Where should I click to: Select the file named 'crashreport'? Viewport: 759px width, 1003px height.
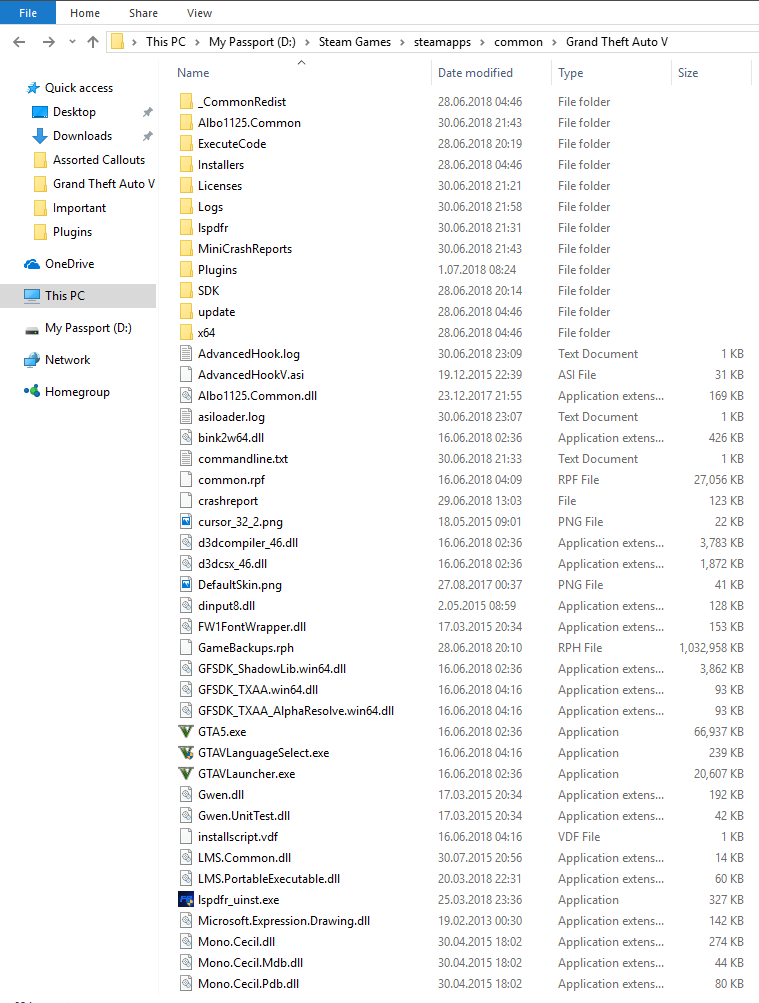click(x=228, y=501)
